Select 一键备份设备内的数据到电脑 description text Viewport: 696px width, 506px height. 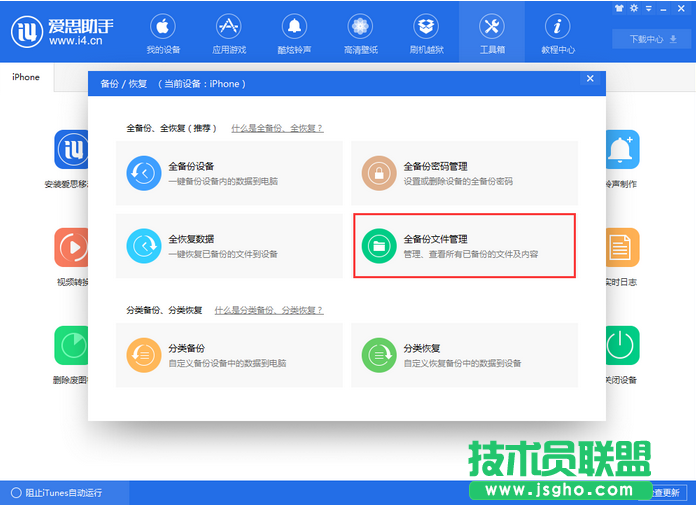coord(223,181)
